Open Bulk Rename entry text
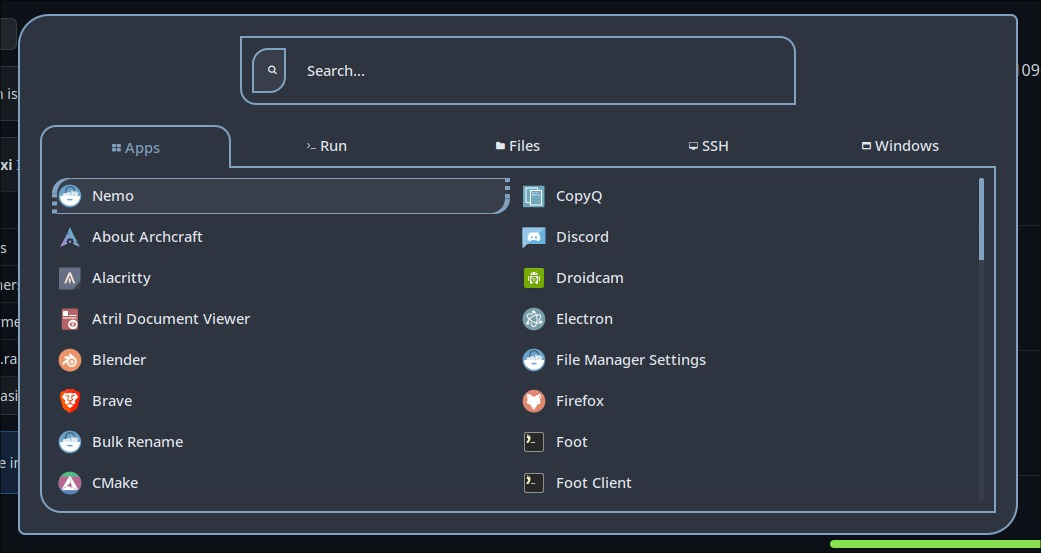This screenshot has width=1041, height=553. pos(137,442)
